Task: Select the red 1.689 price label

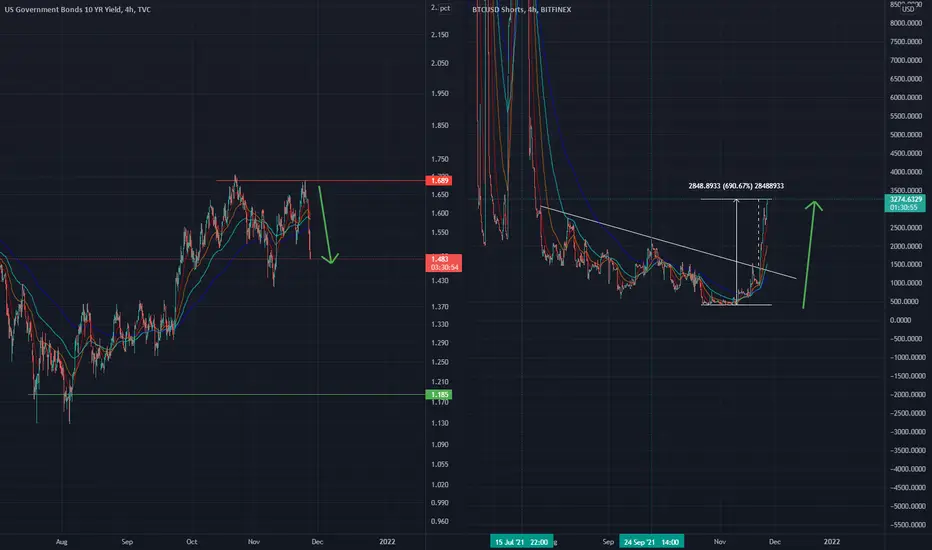Action: (439, 180)
